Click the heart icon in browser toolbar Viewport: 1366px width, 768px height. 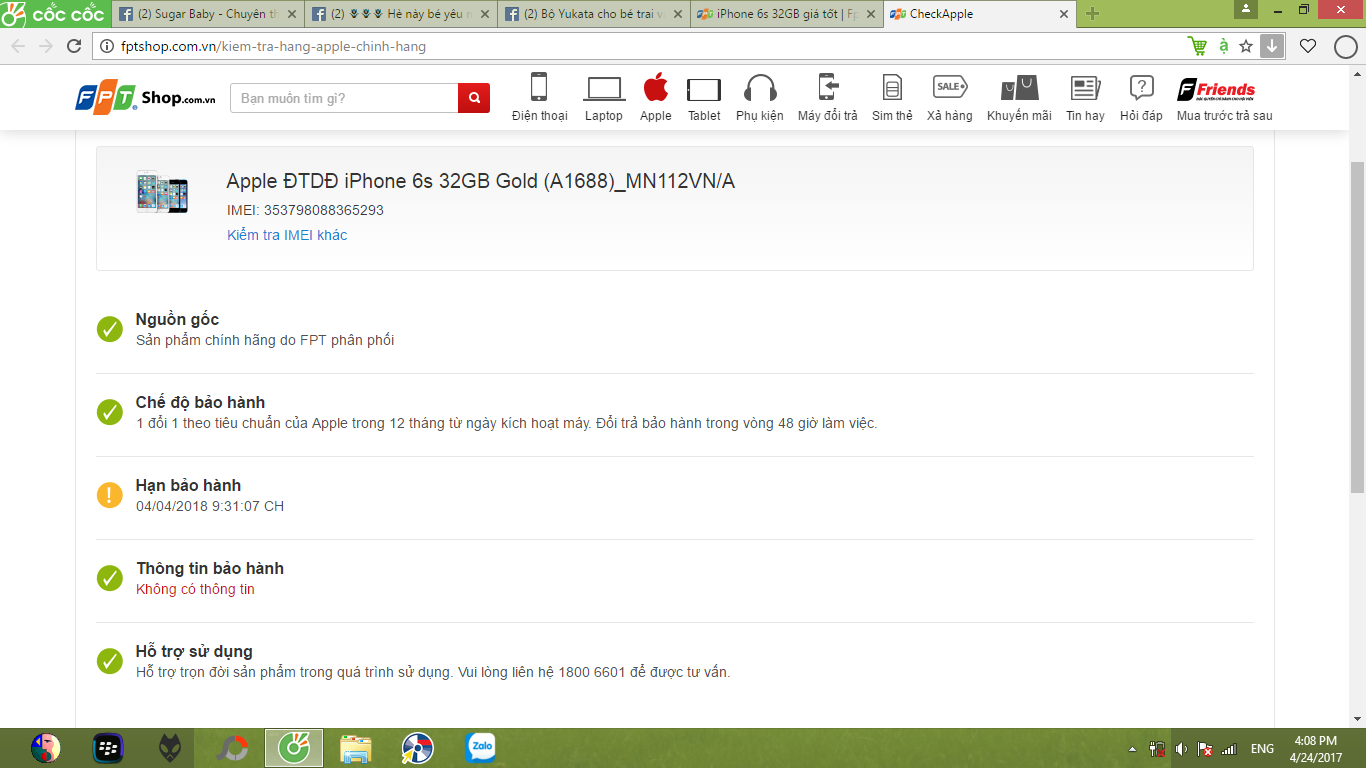pos(1308,46)
